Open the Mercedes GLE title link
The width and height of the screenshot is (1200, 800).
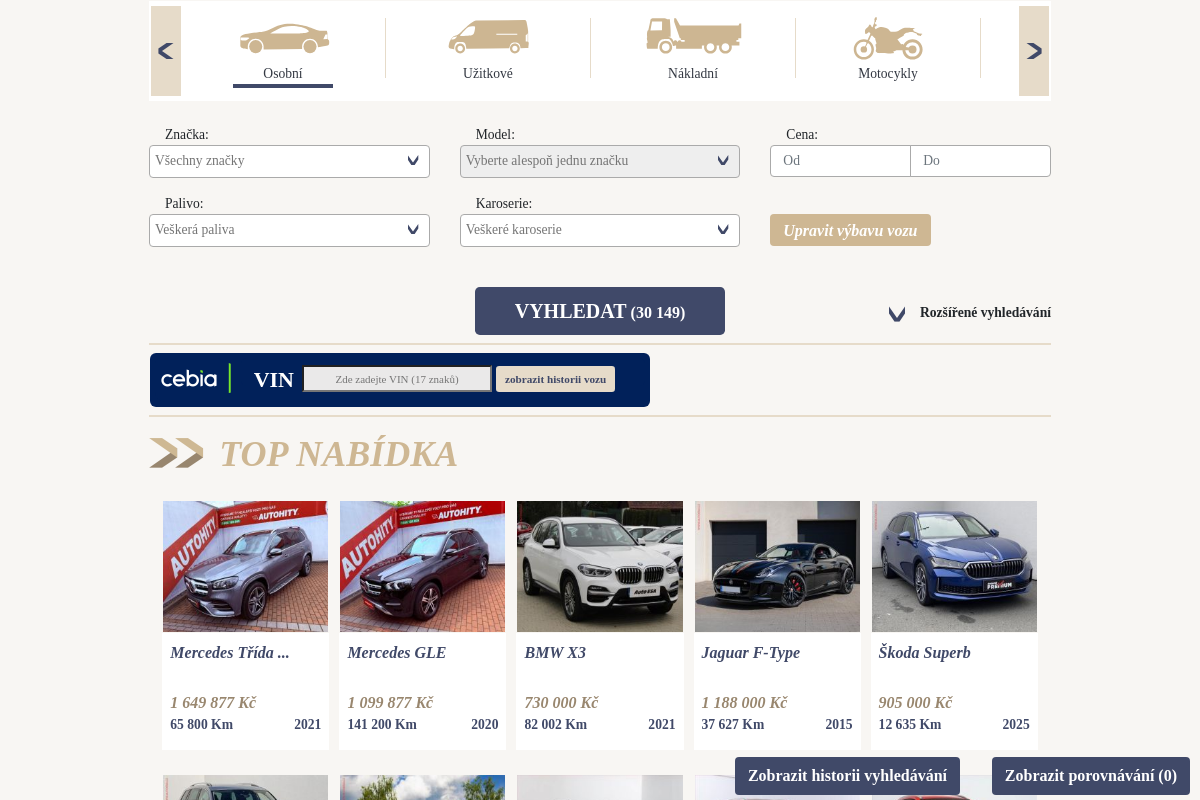396,653
